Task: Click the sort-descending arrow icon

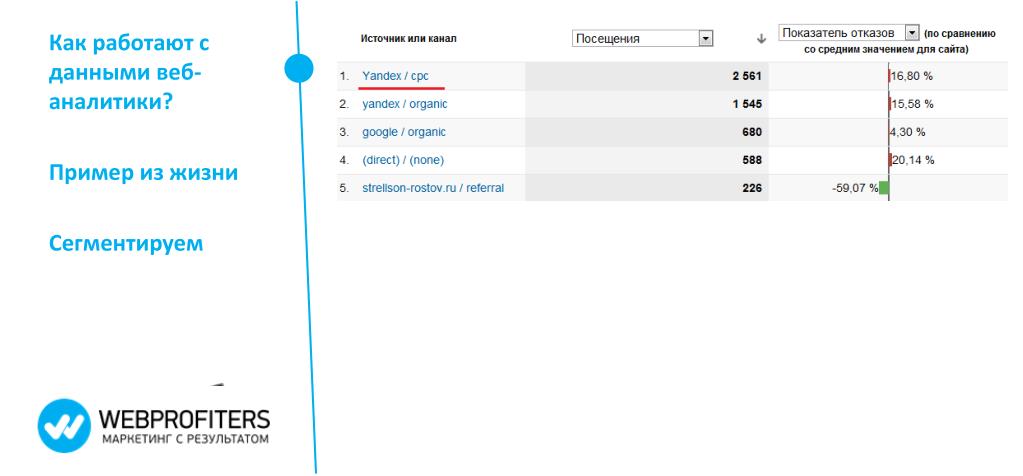Action: 761,39
